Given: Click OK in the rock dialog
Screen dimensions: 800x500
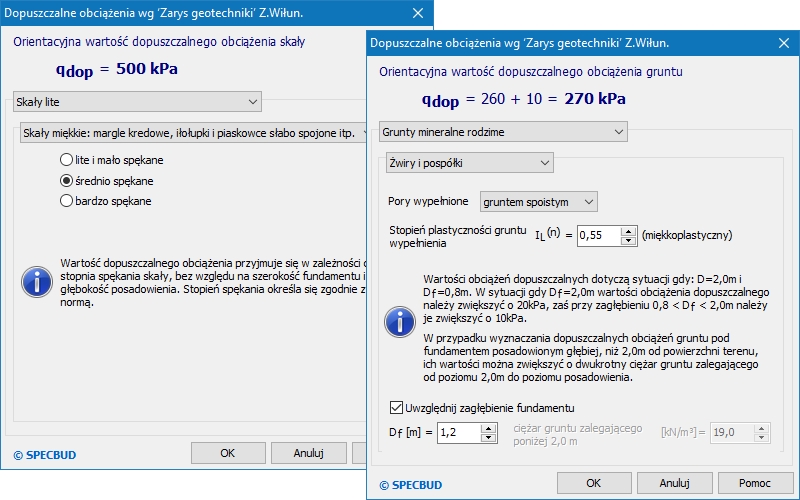Looking at the screenshot, I should 227,453.
